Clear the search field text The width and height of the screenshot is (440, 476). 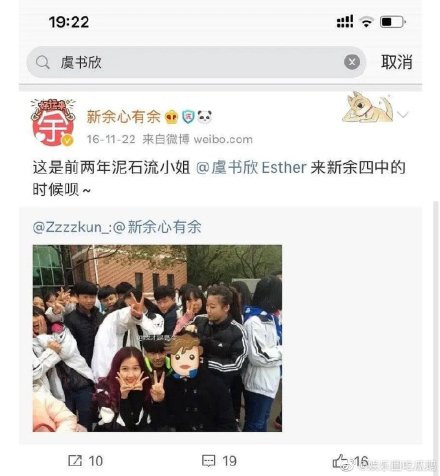pyautogui.click(x=352, y=62)
